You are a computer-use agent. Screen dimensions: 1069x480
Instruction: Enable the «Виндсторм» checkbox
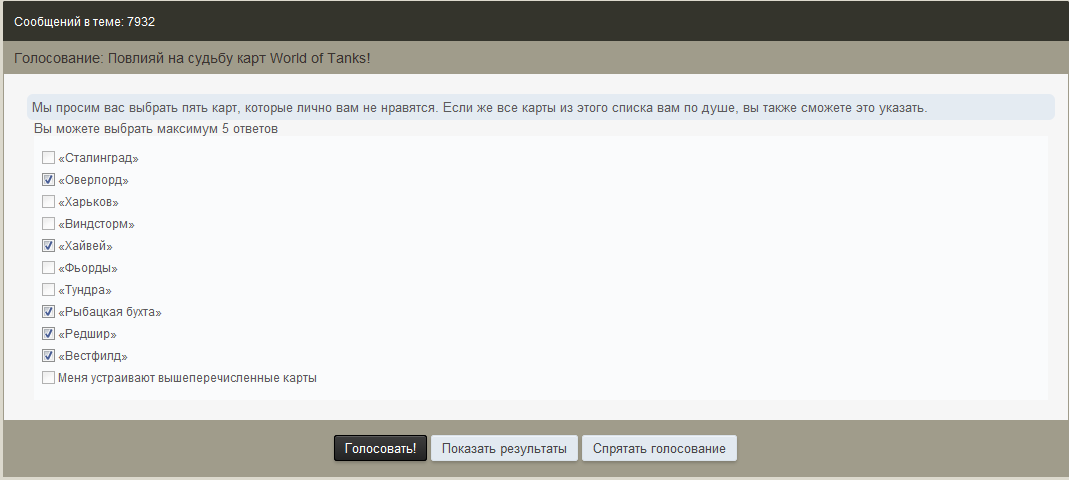48,224
